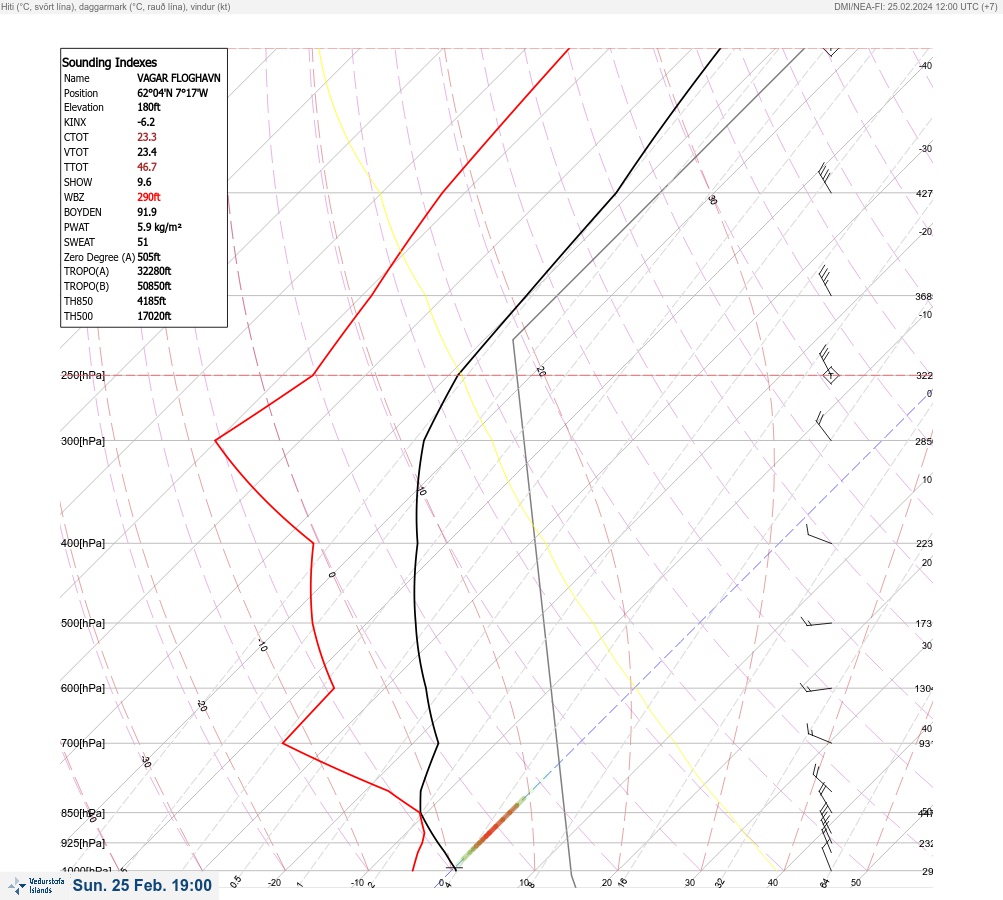Image resolution: width=1003 pixels, height=900 pixels.
Task: Click the 'Sounding Indexes' heading
Action: [109, 62]
